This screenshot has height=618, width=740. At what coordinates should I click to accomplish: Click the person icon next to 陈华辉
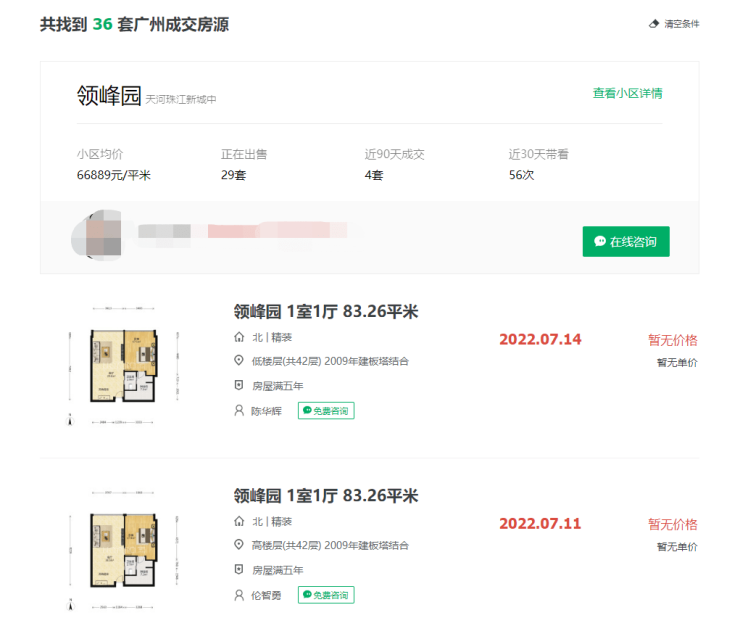[238, 410]
